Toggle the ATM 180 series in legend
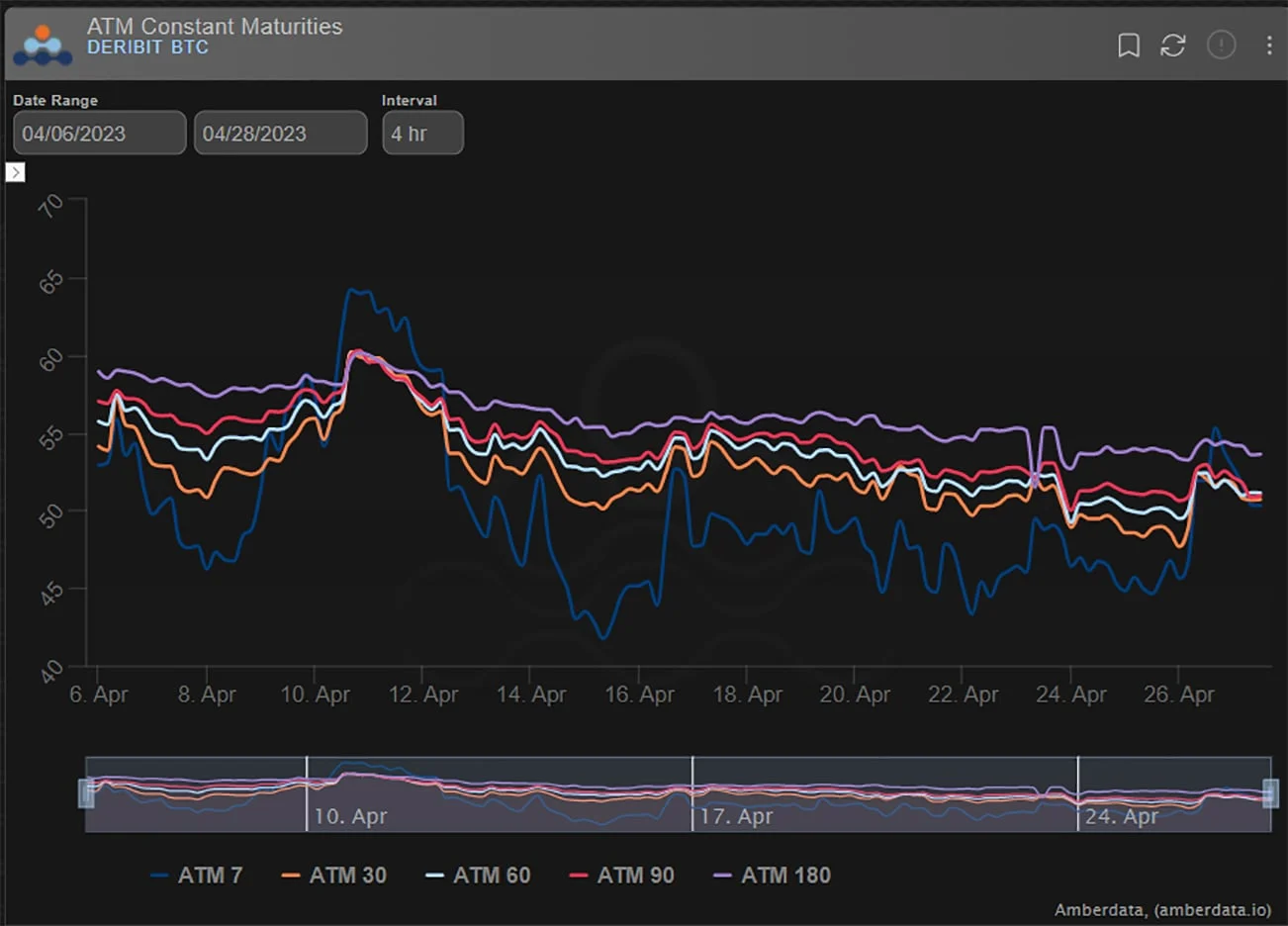 773,876
